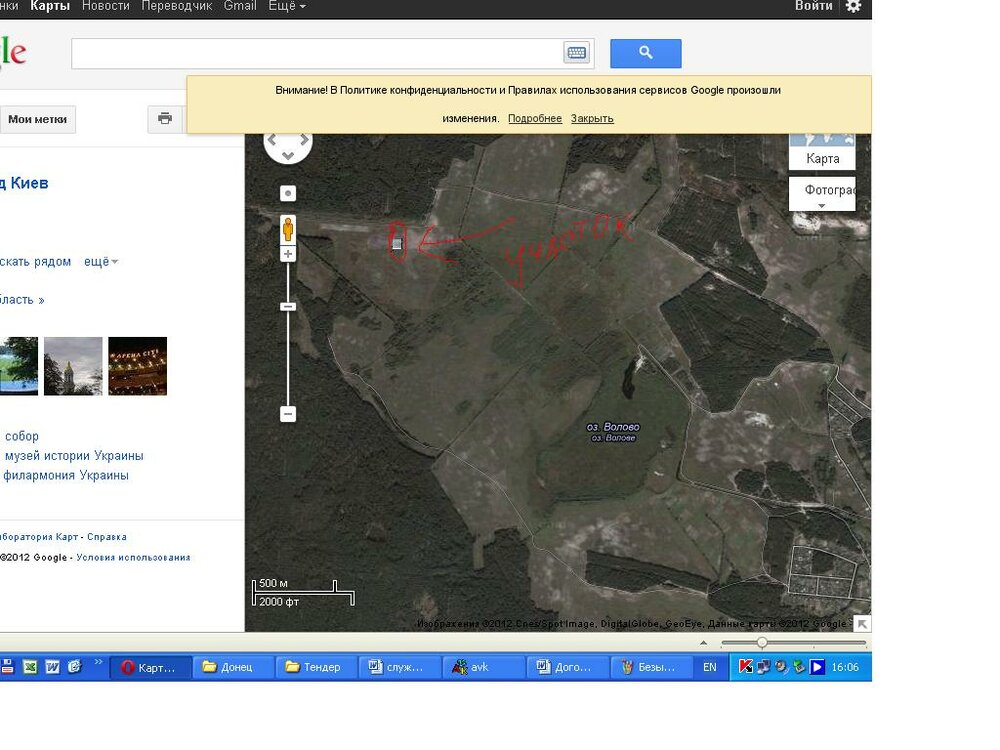Open the Новости tab
The image size is (1000, 750).
coord(106,6)
